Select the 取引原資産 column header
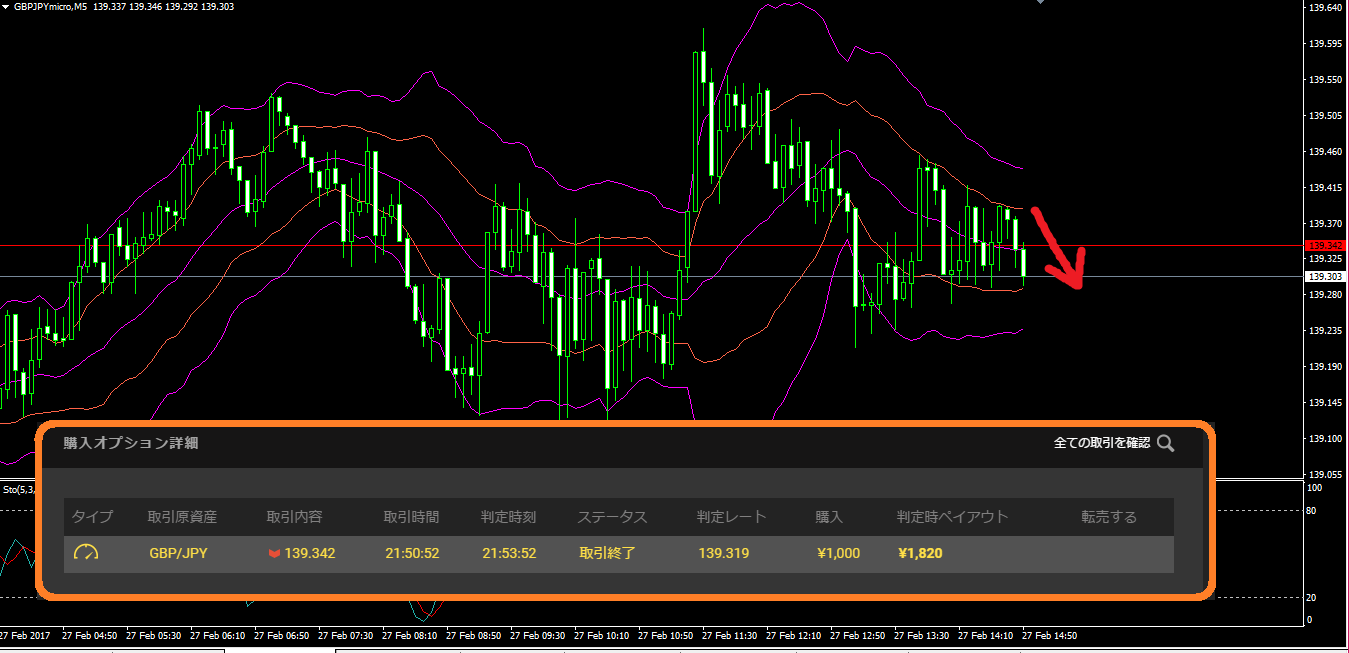The image size is (1349, 653). tap(182, 517)
